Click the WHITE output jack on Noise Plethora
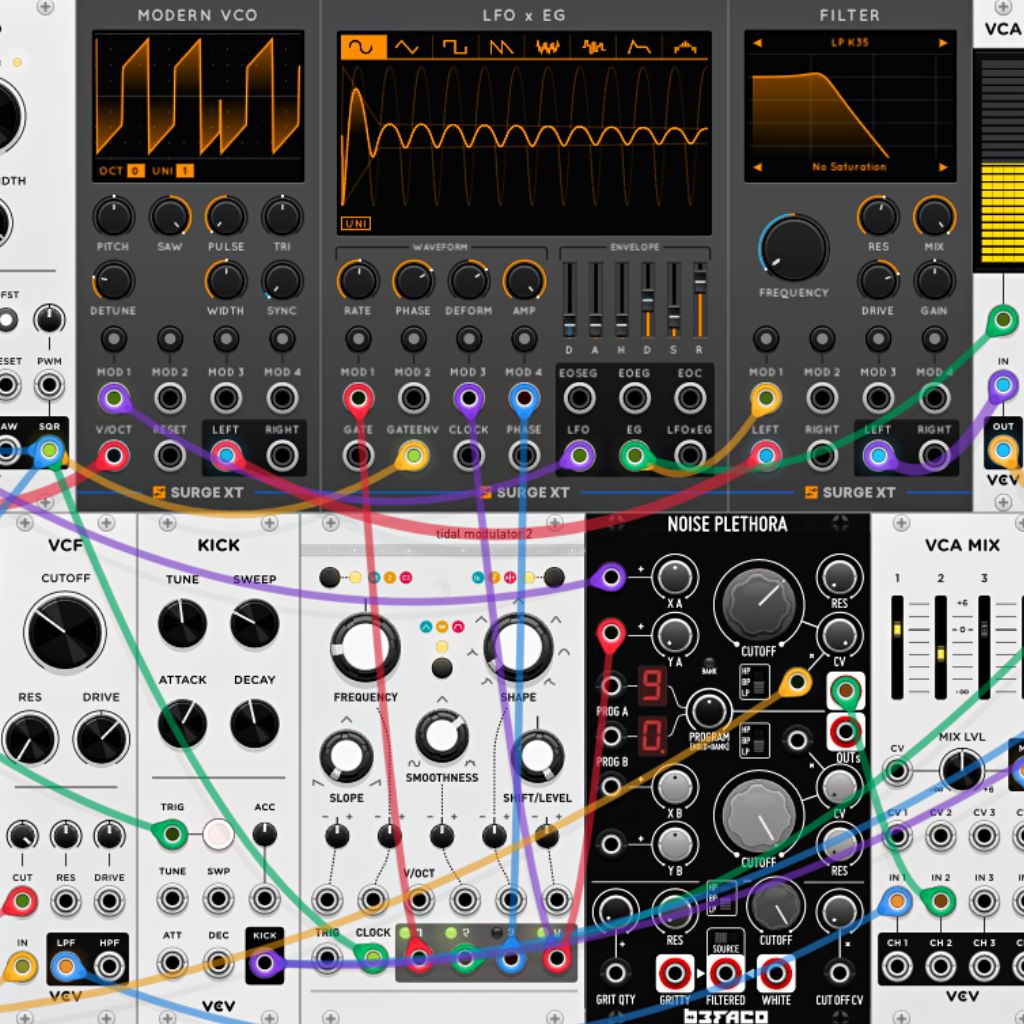1024x1024 pixels. pos(775,974)
